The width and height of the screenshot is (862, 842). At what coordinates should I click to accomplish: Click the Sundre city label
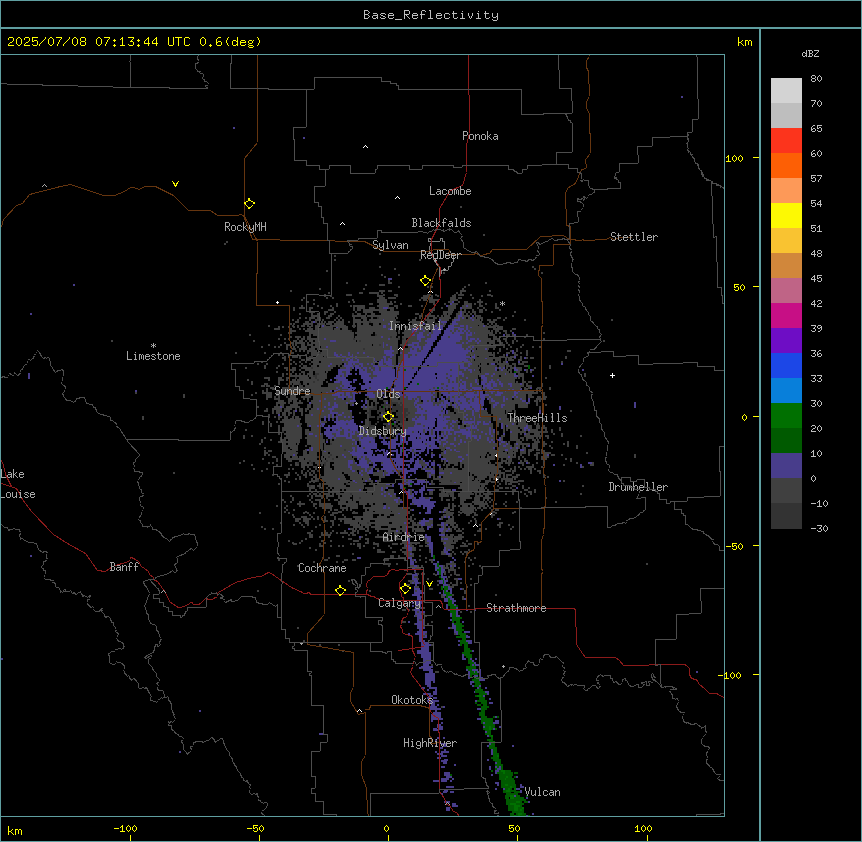[x=292, y=391]
